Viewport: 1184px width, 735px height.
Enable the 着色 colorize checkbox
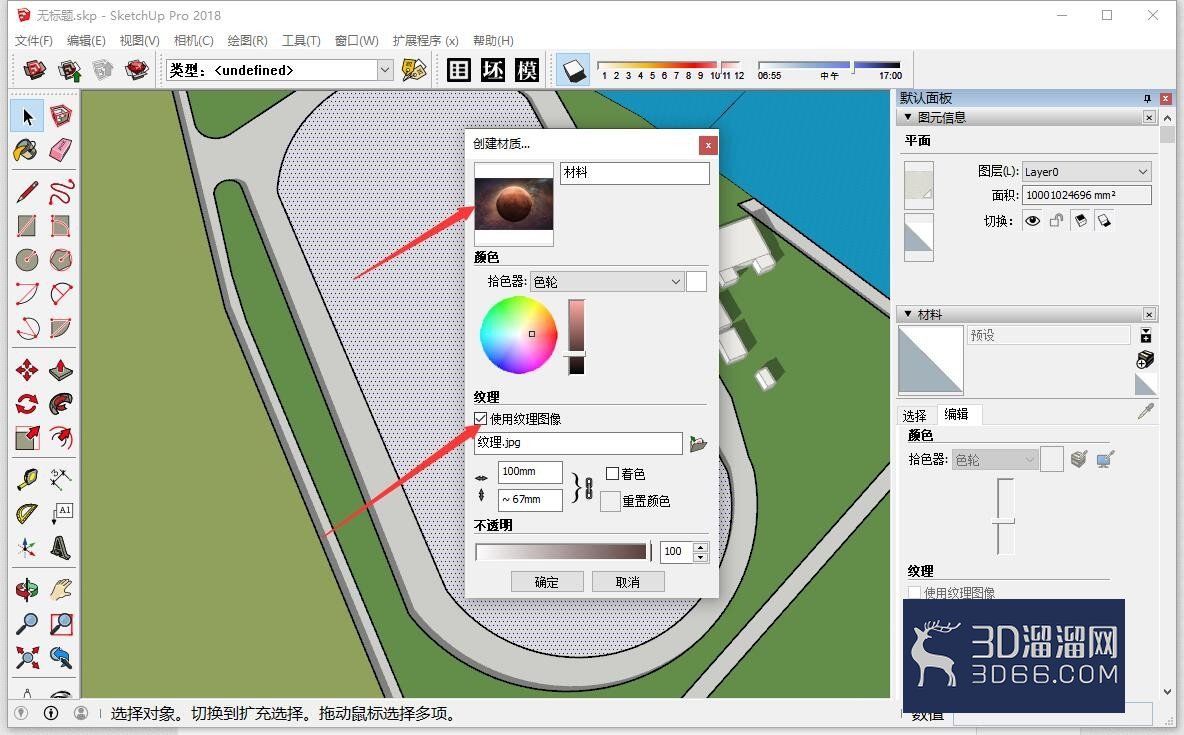point(612,474)
